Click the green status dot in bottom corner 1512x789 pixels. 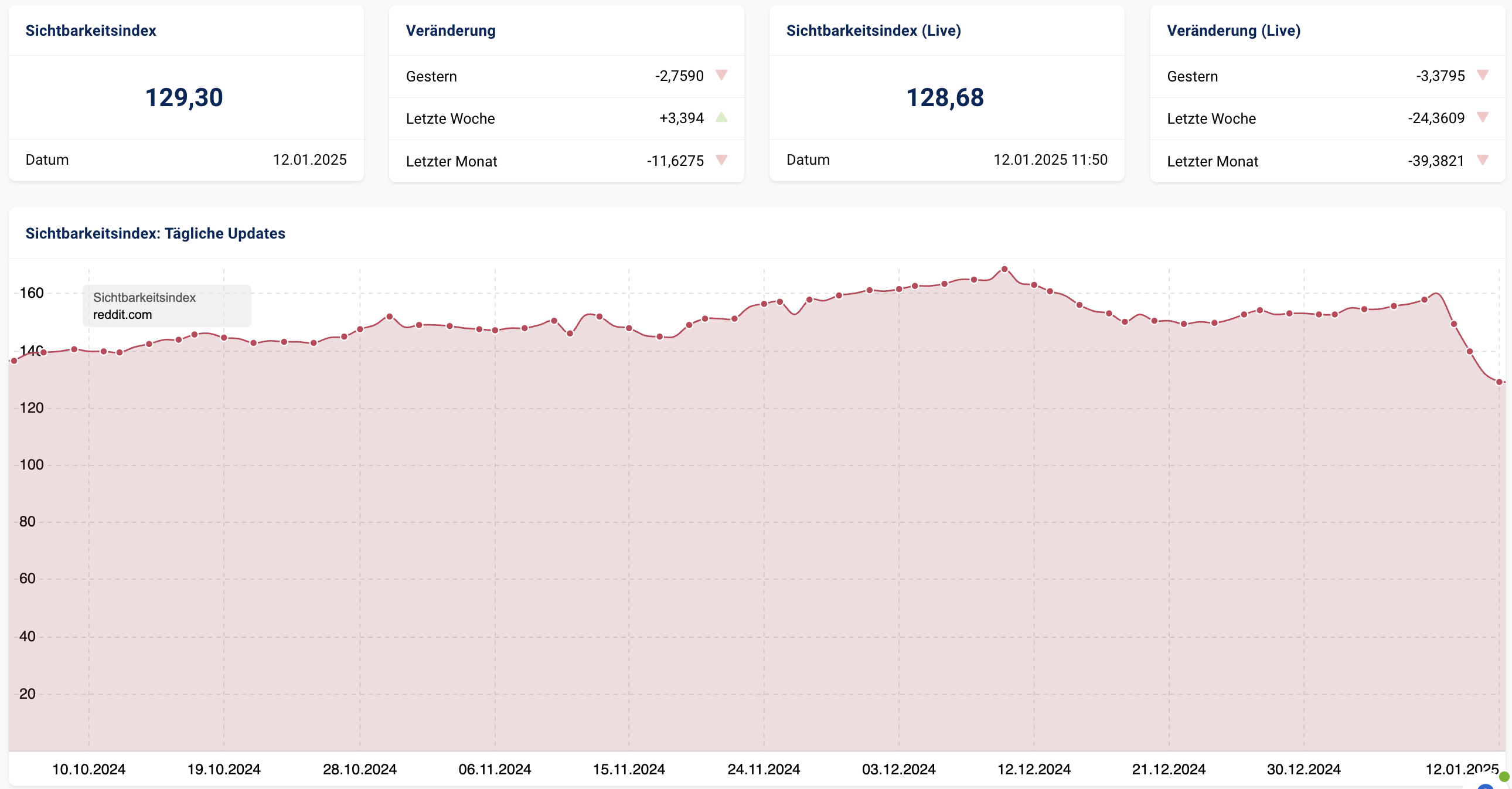[1504, 777]
